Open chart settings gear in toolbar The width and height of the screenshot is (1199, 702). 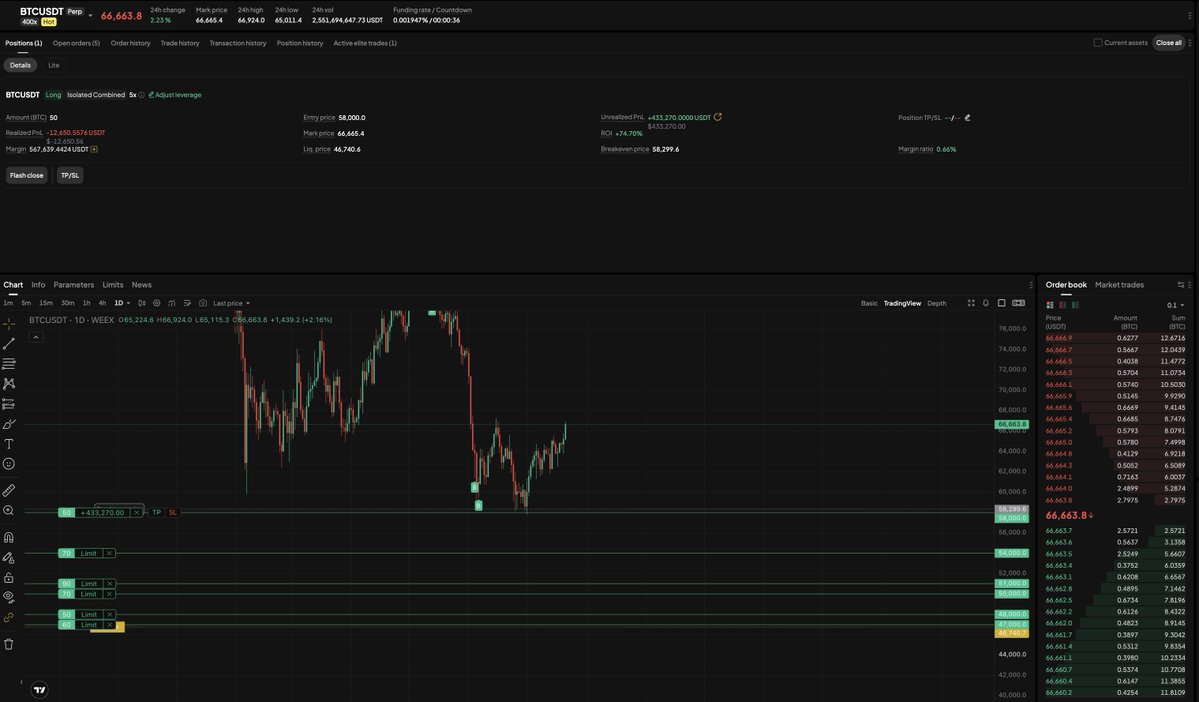(157, 304)
